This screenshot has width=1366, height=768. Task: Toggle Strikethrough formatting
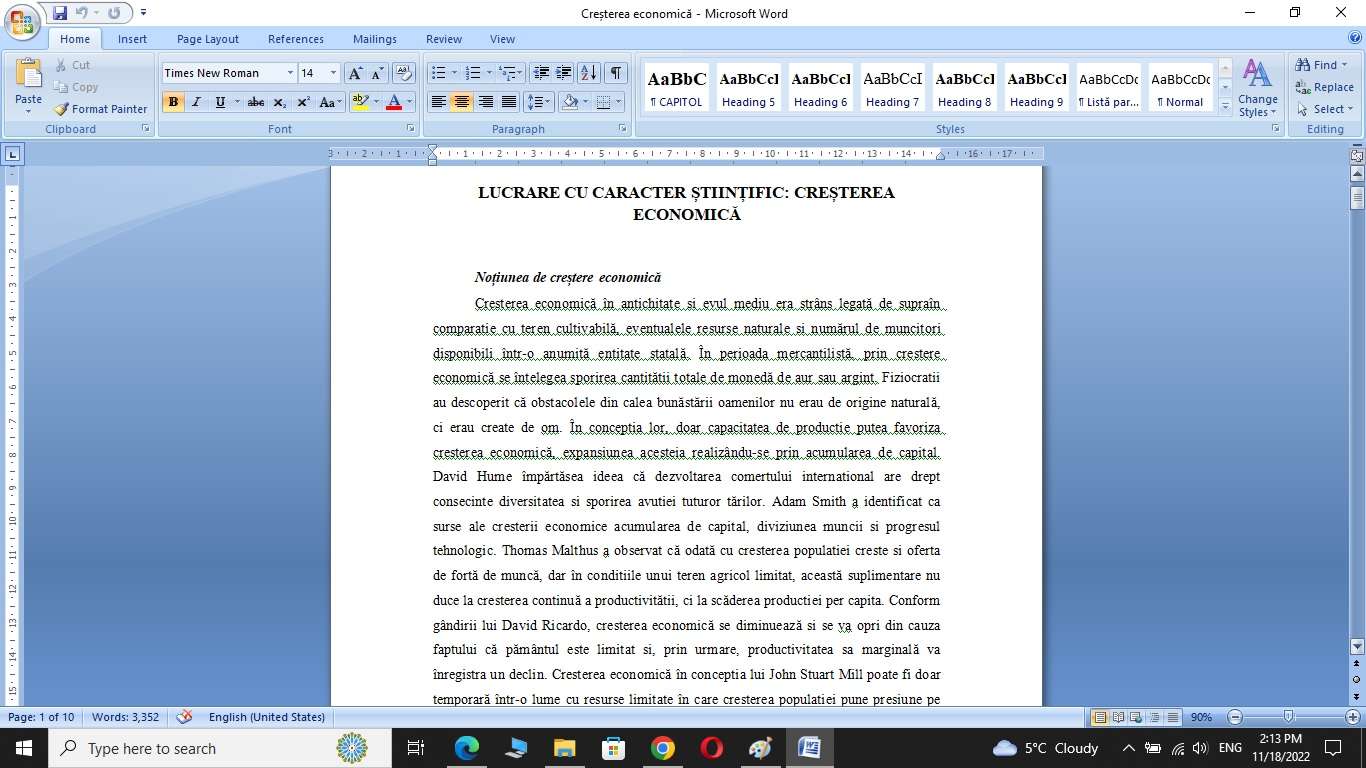click(x=256, y=102)
